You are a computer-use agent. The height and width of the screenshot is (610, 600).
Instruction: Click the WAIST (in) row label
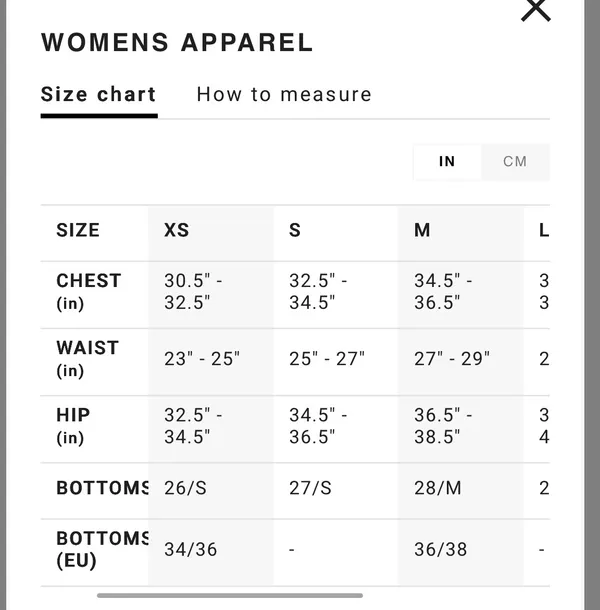(88, 359)
